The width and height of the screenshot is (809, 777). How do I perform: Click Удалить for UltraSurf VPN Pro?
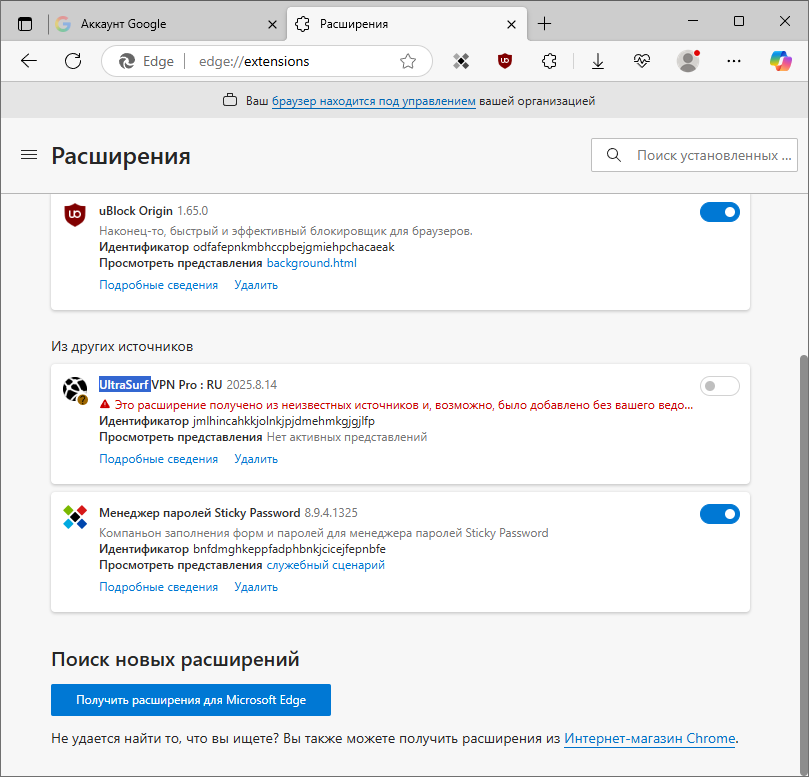coord(256,459)
